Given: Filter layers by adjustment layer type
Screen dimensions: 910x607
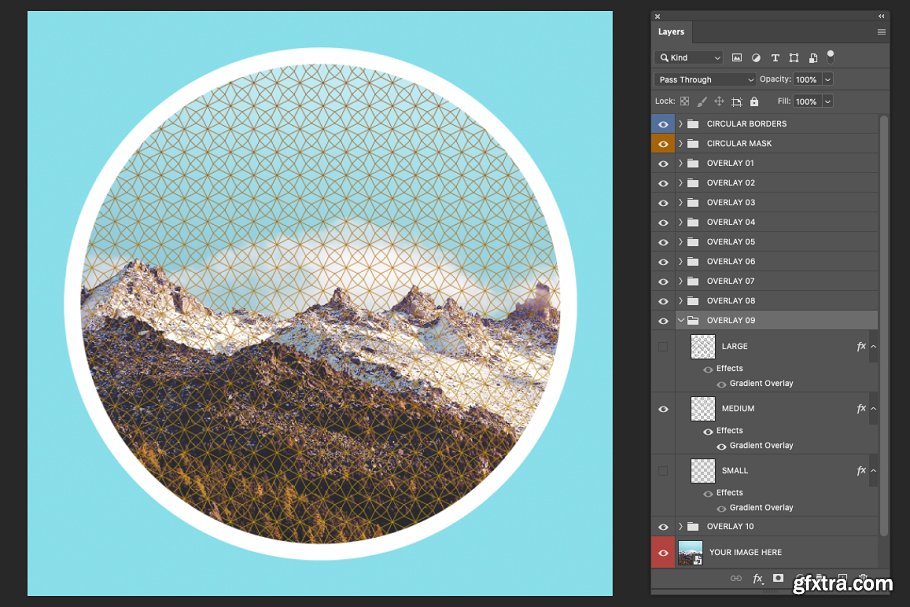Looking at the screenshot, I should [755, 58].
